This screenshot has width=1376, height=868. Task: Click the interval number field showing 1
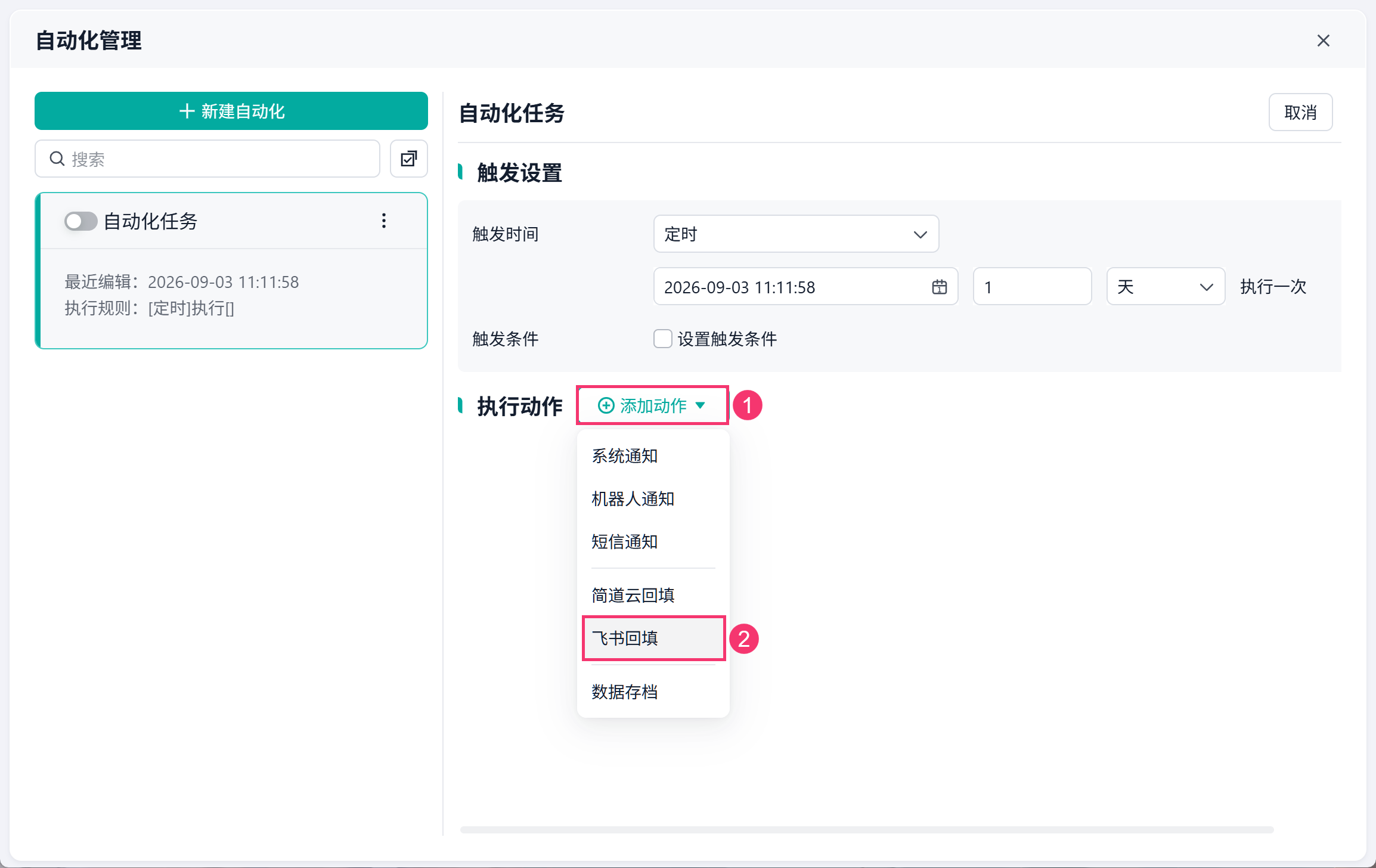click(1032, 287)
